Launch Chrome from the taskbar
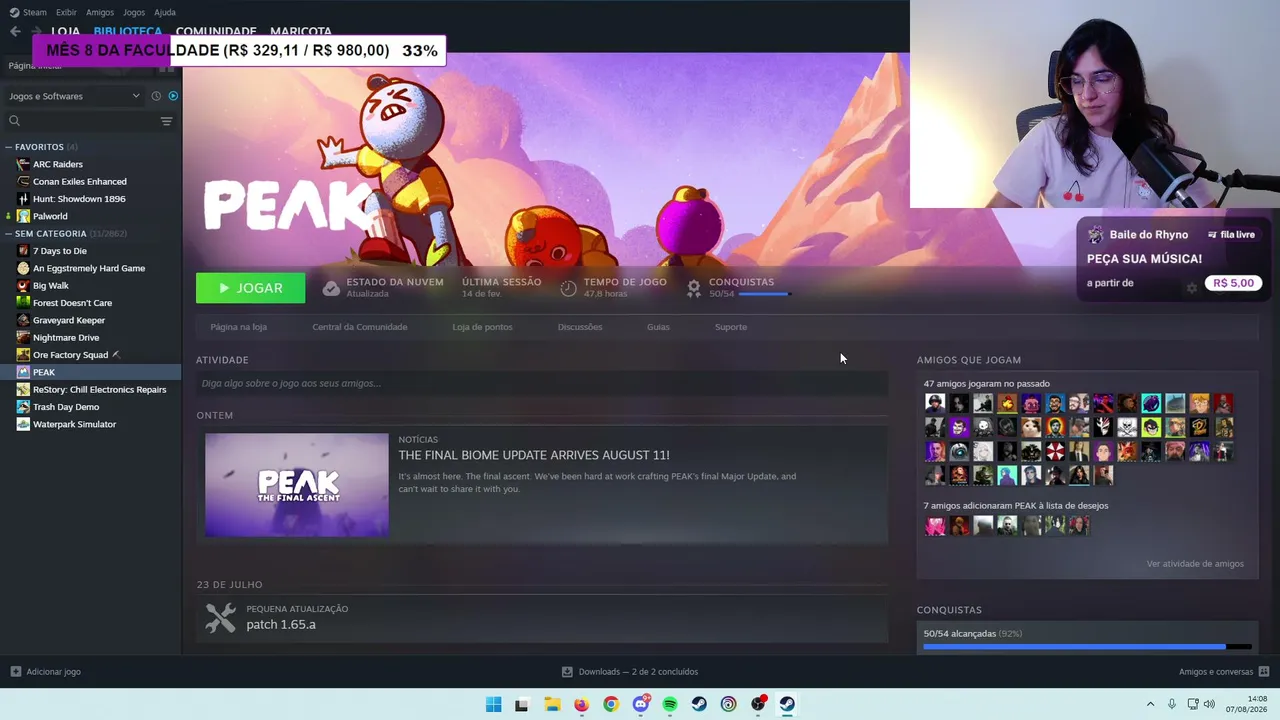 coord(611,704)
